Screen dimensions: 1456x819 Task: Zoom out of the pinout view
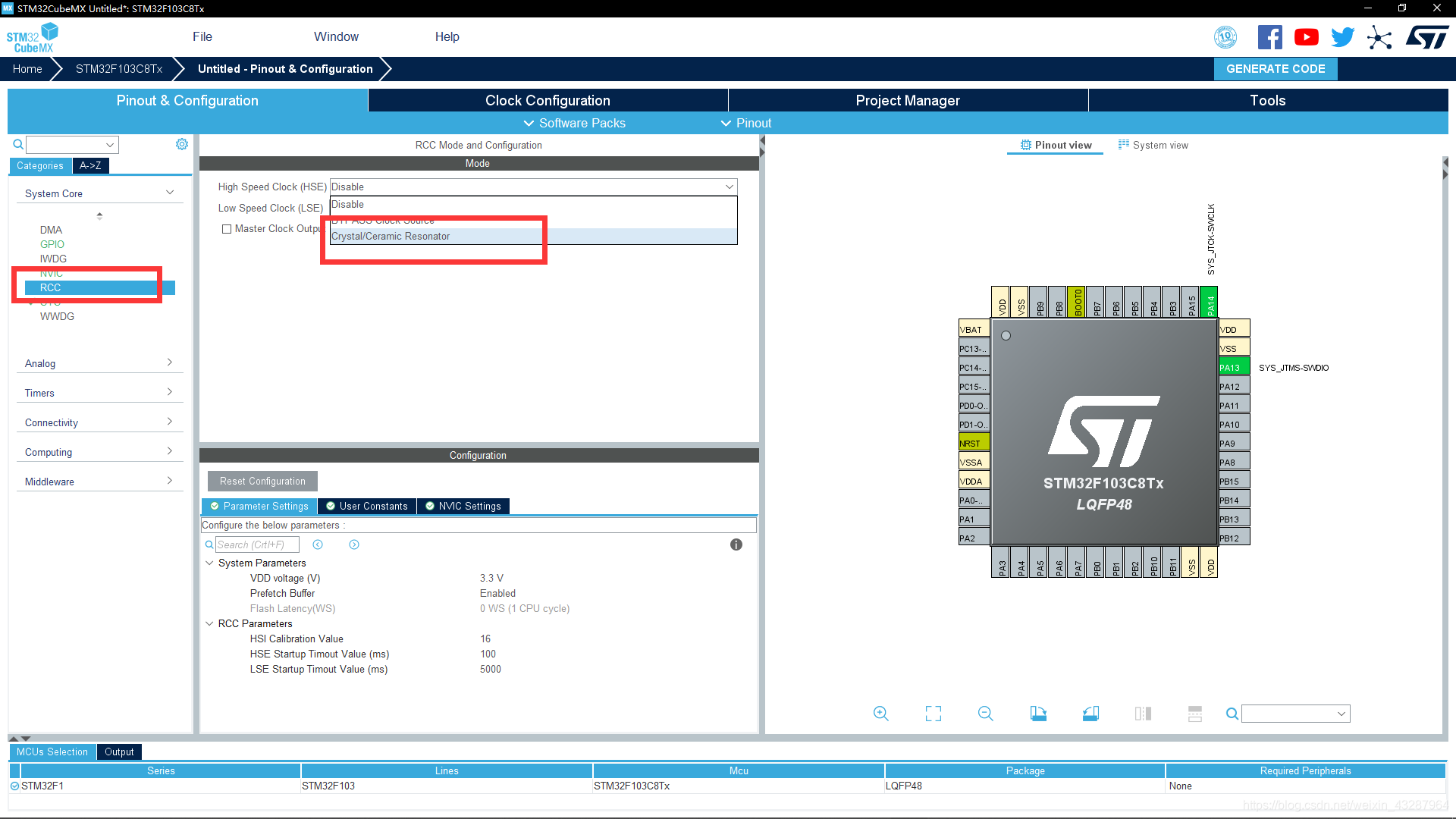(986, 714)
